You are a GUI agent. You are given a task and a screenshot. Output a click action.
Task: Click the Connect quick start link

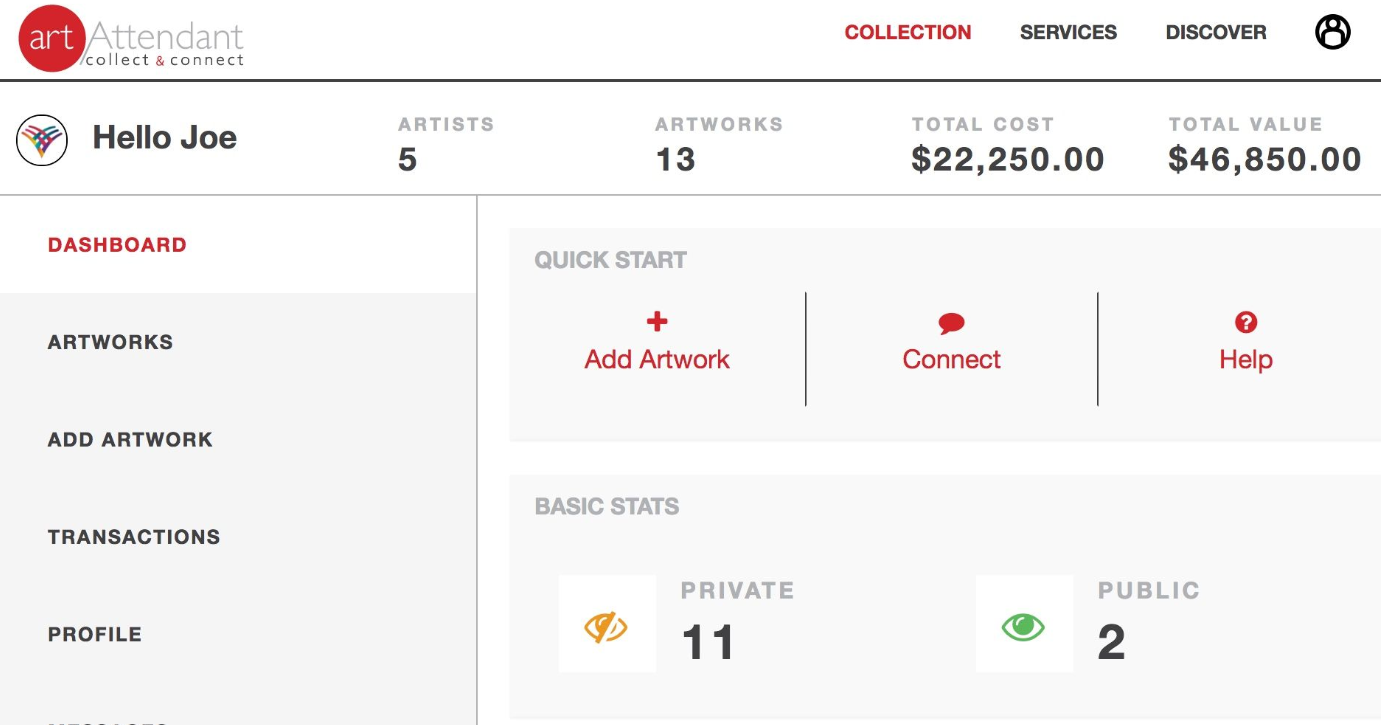pos(951,360)
